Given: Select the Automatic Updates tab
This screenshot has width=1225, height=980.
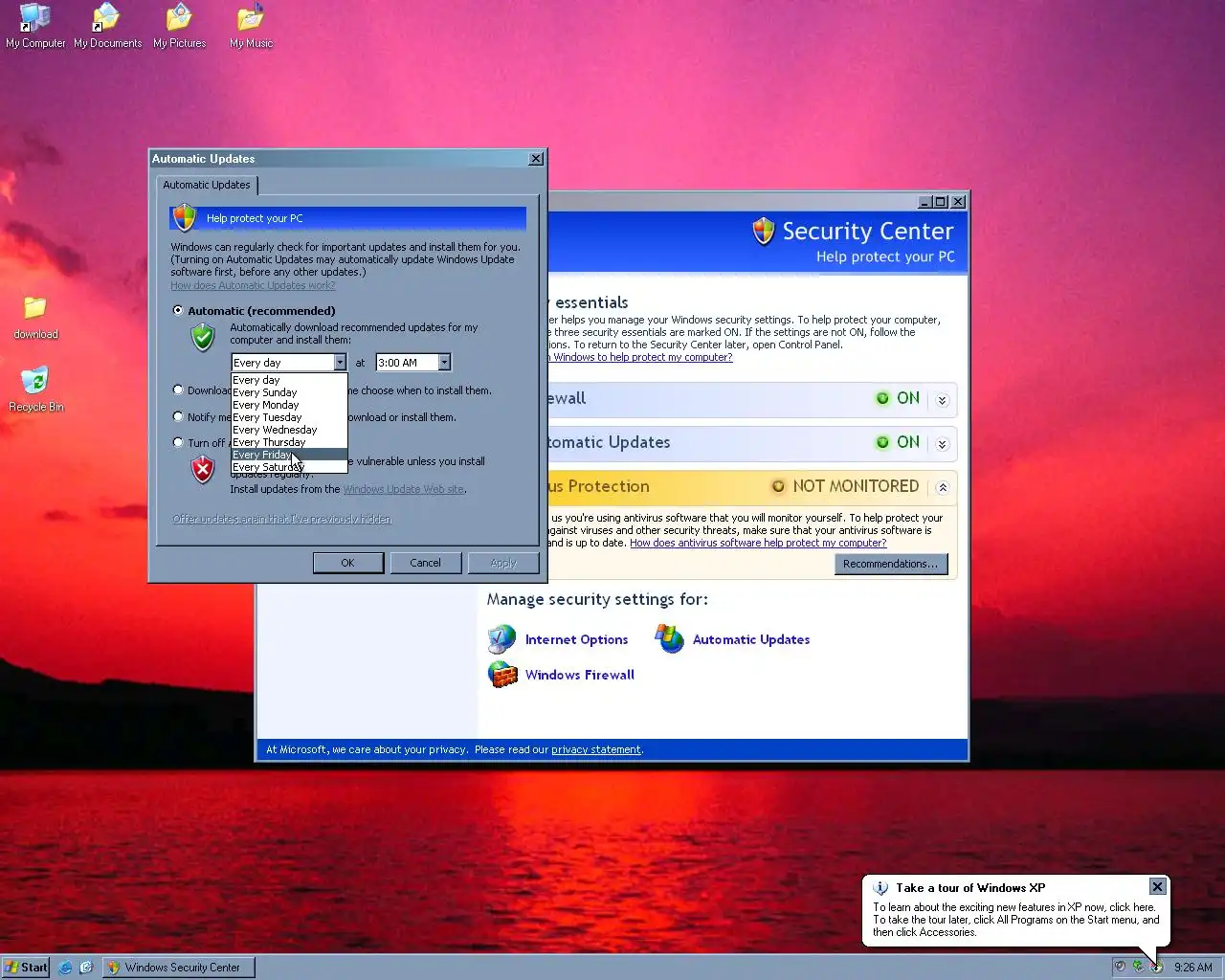Looking at the screenshot, I should pos(207,185).
